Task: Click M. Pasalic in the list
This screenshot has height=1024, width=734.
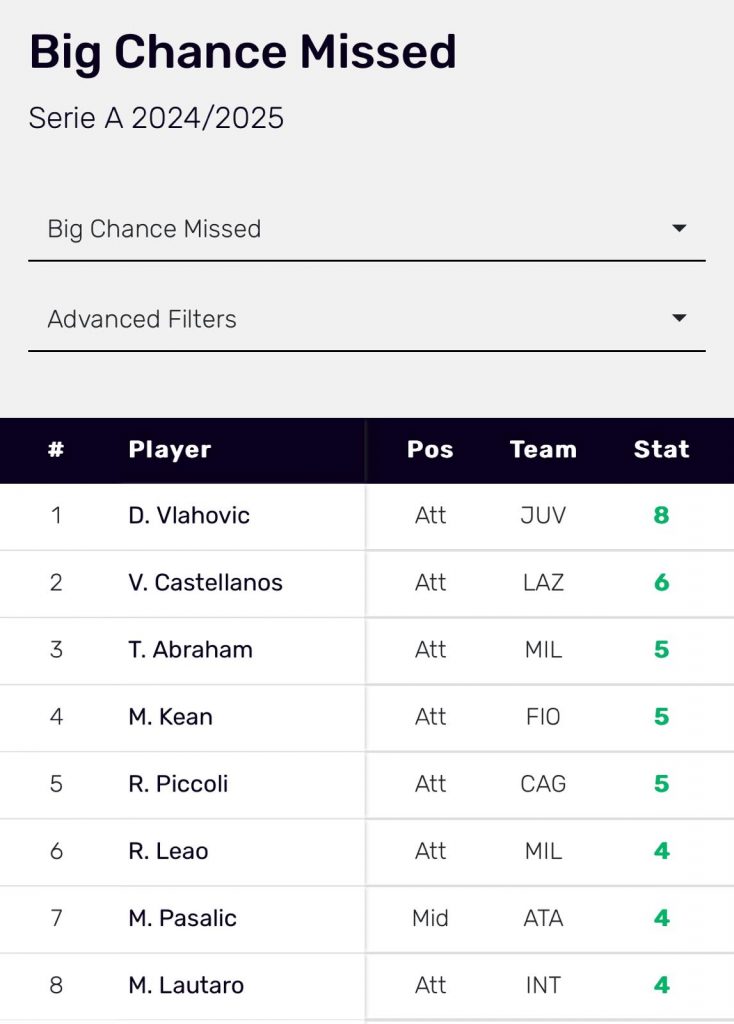Action: point(182,918)
